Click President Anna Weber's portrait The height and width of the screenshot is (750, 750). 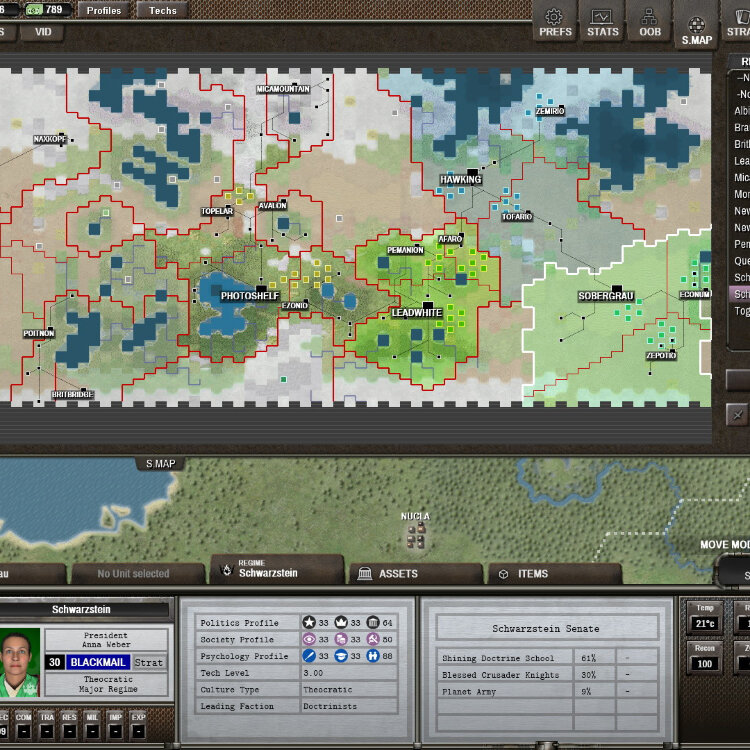[x=20, y=663]
